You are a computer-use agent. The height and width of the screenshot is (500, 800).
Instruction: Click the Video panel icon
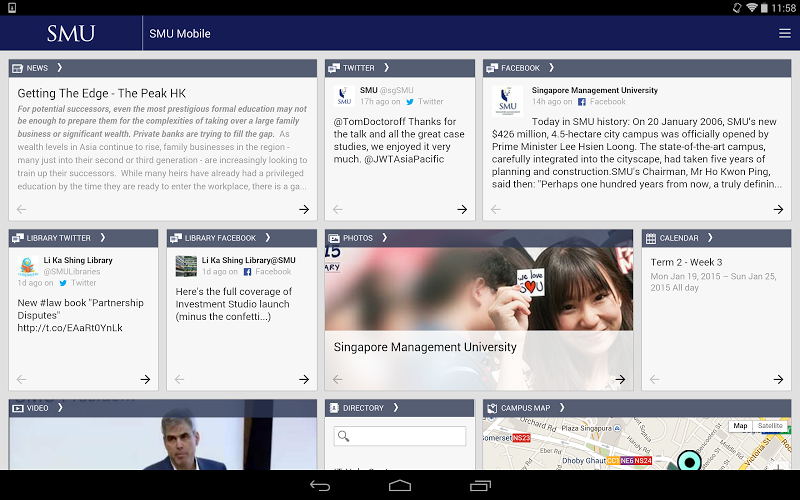(x=18, y=408)
